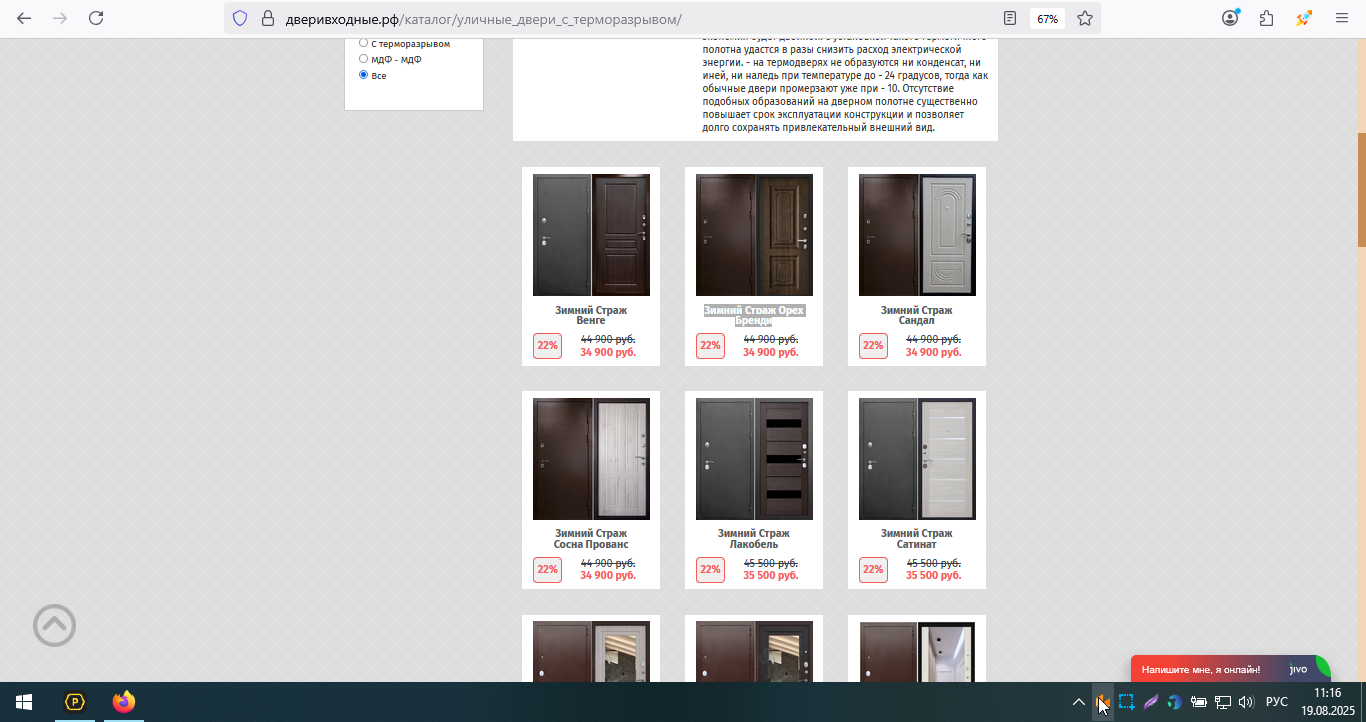
Task: Open 'Зимний Страж Сатинат' product link
Action: point(917,539)
